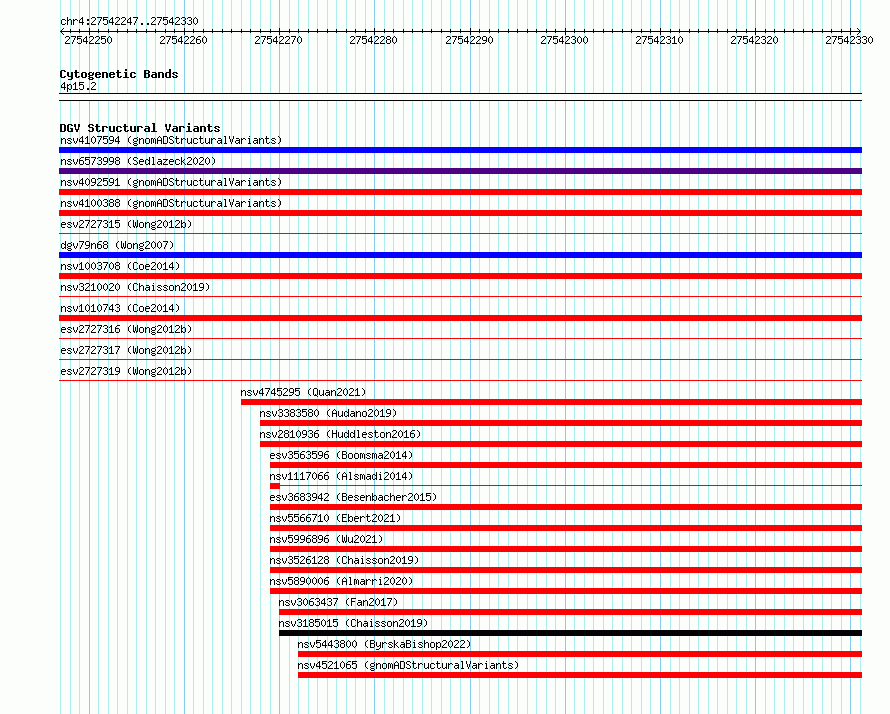This screenshot has height=714, width=890.
Task: Click ruler position 27542260
Action: pos(183,40)
